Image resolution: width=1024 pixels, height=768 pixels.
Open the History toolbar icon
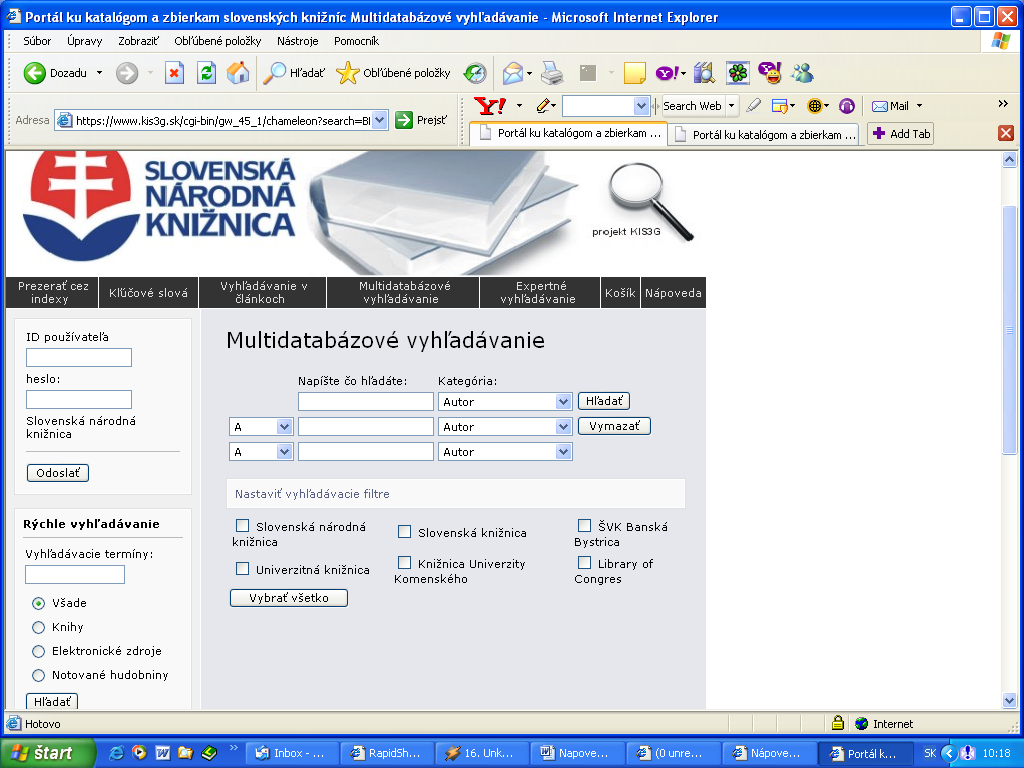click(475, 73)
